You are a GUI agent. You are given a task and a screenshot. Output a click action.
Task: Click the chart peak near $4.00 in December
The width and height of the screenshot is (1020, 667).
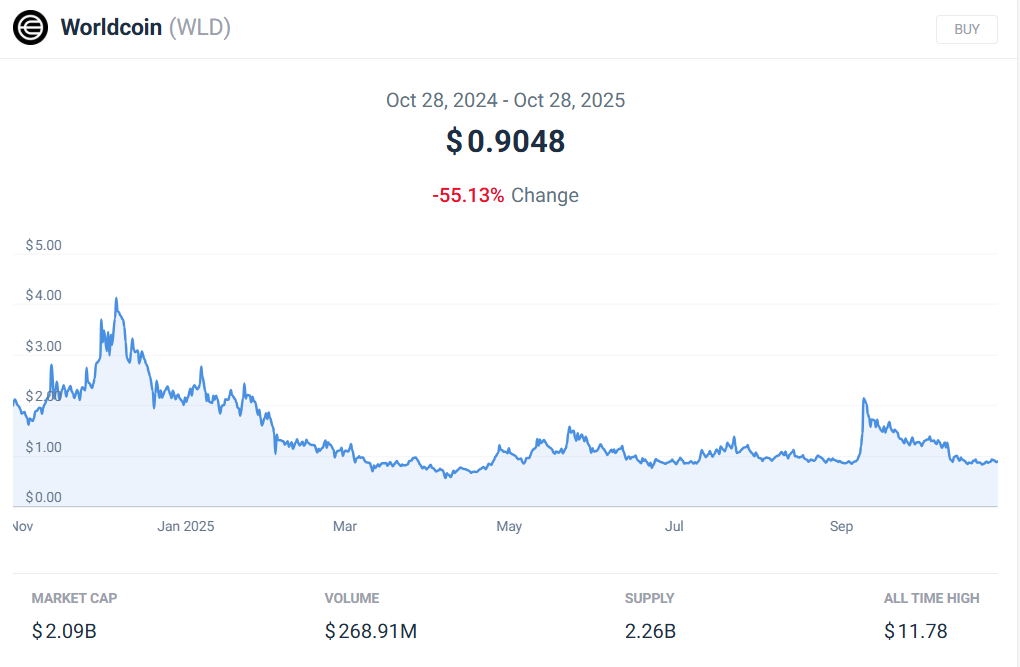coord(116,299)
